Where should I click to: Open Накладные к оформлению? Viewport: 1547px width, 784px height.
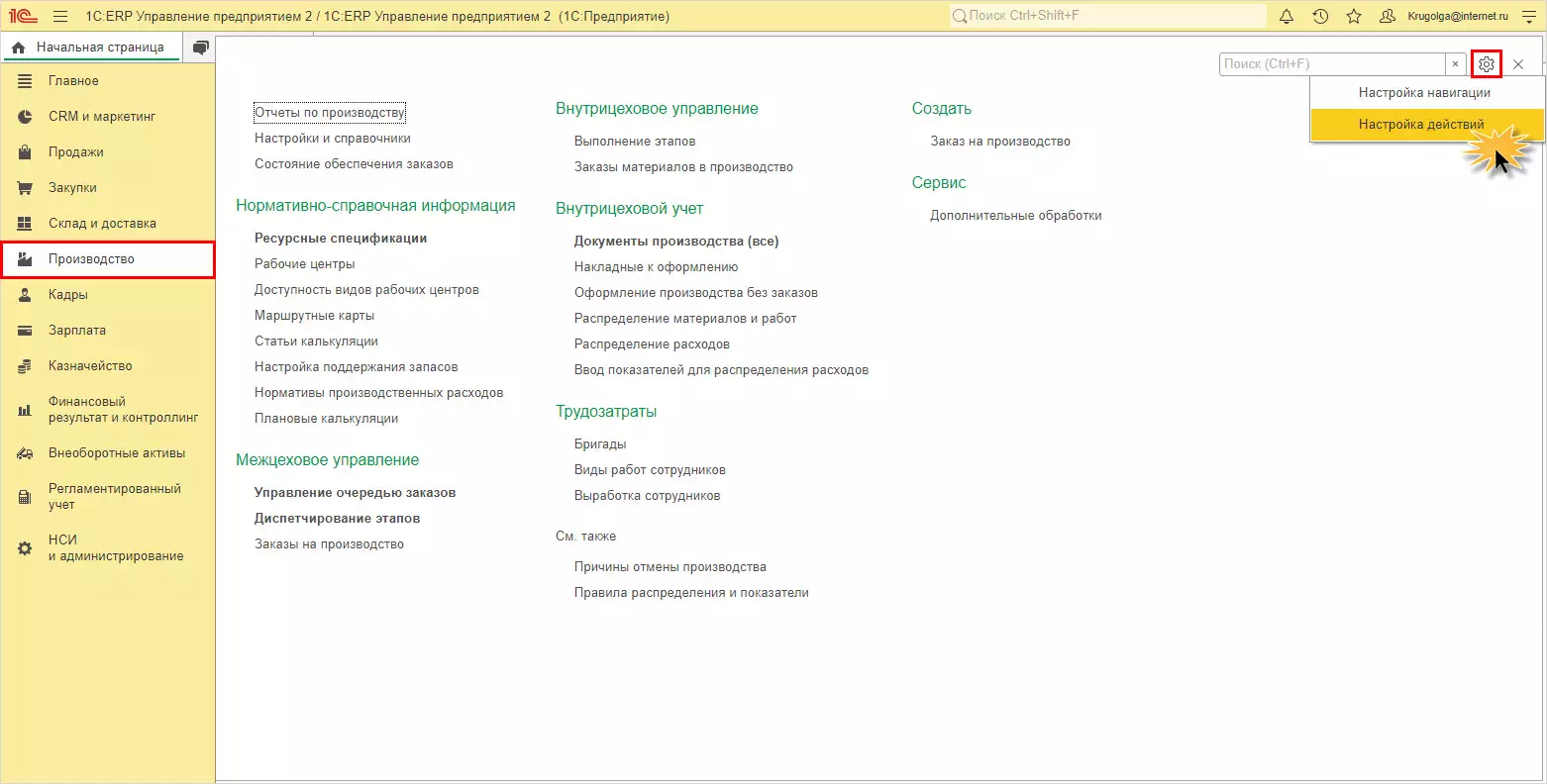[x=656, y=267]
